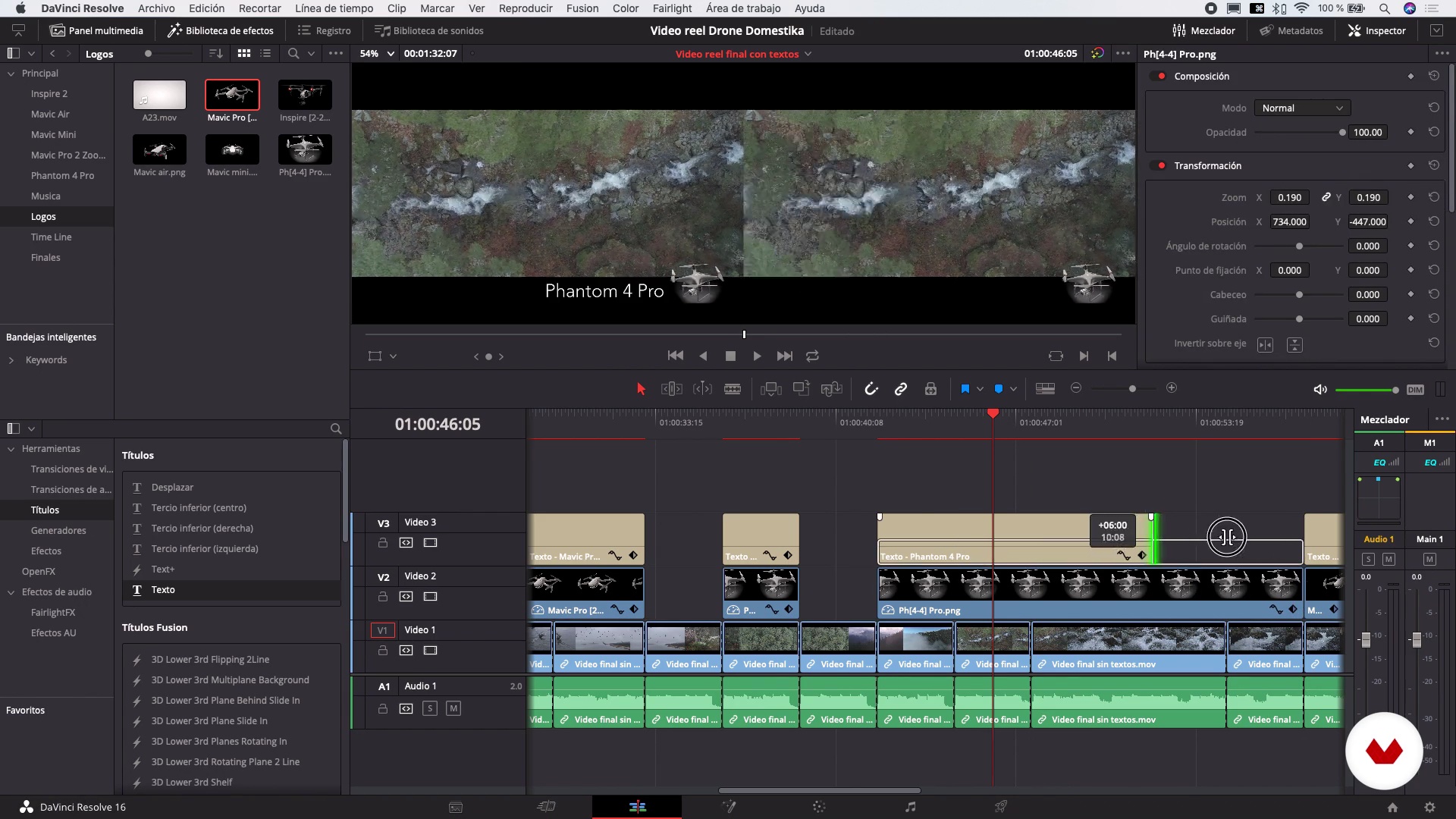The image size is (1456, 819).
Task: Mute audio with the speaker icon
Action: point(1320,389)
